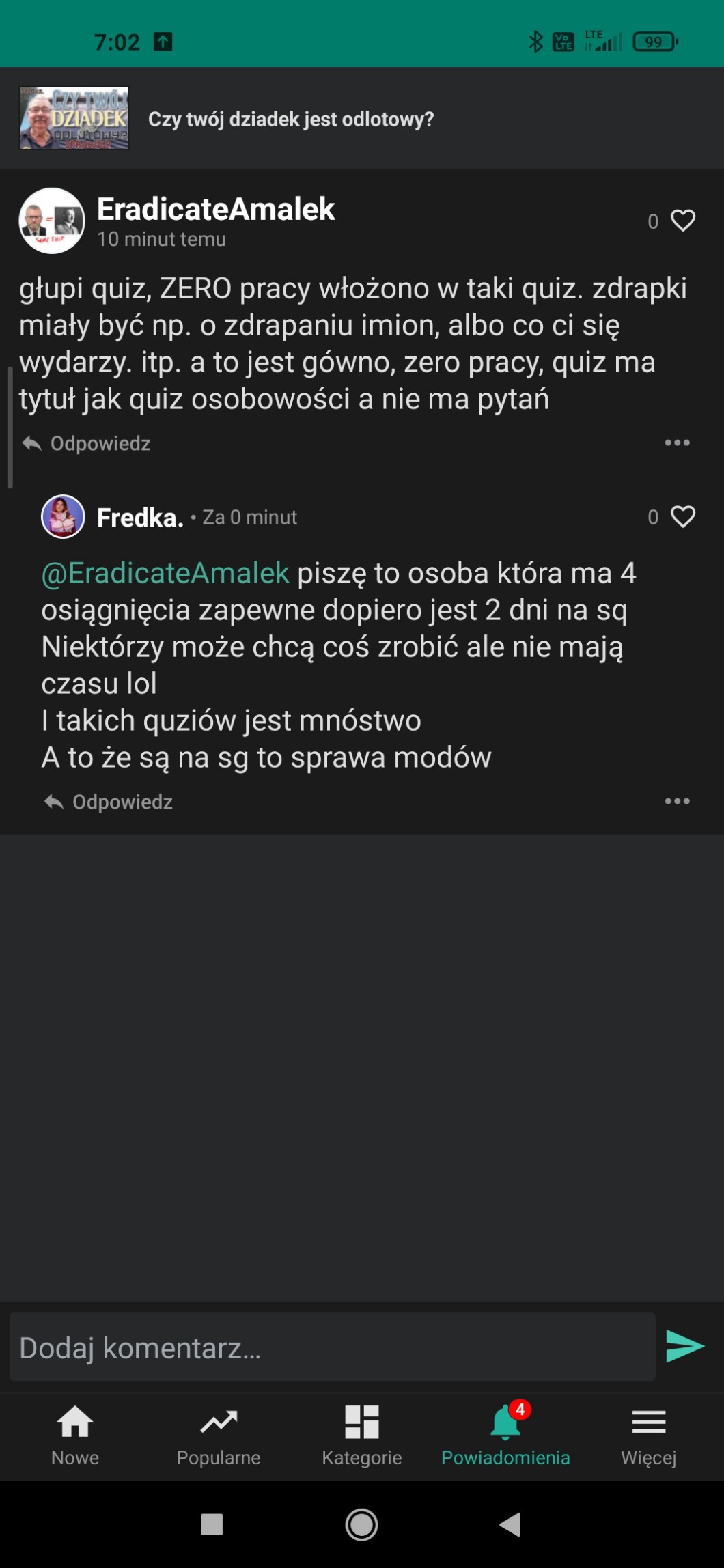This screenshot has width=724, height=1568.
Task: Open options menu on EradicateAmalek's comment
Action: [x=677, y=443]
